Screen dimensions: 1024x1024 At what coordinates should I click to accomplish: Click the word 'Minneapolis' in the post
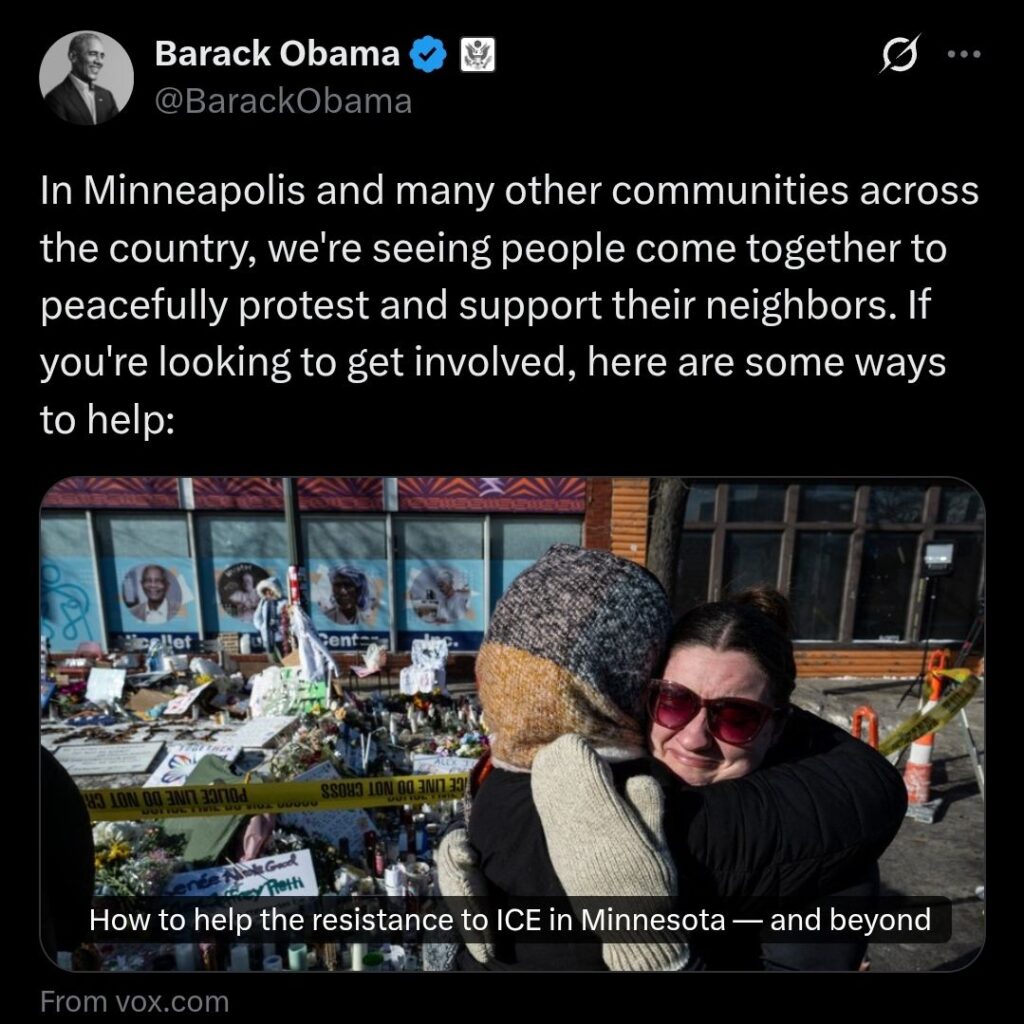tap(194, 191)
